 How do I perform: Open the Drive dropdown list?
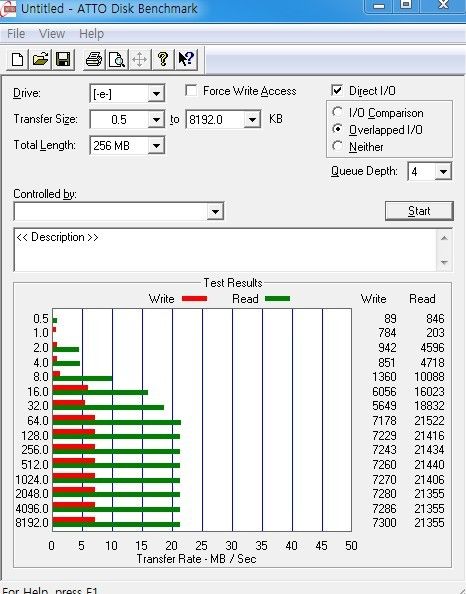coord(156,93)
